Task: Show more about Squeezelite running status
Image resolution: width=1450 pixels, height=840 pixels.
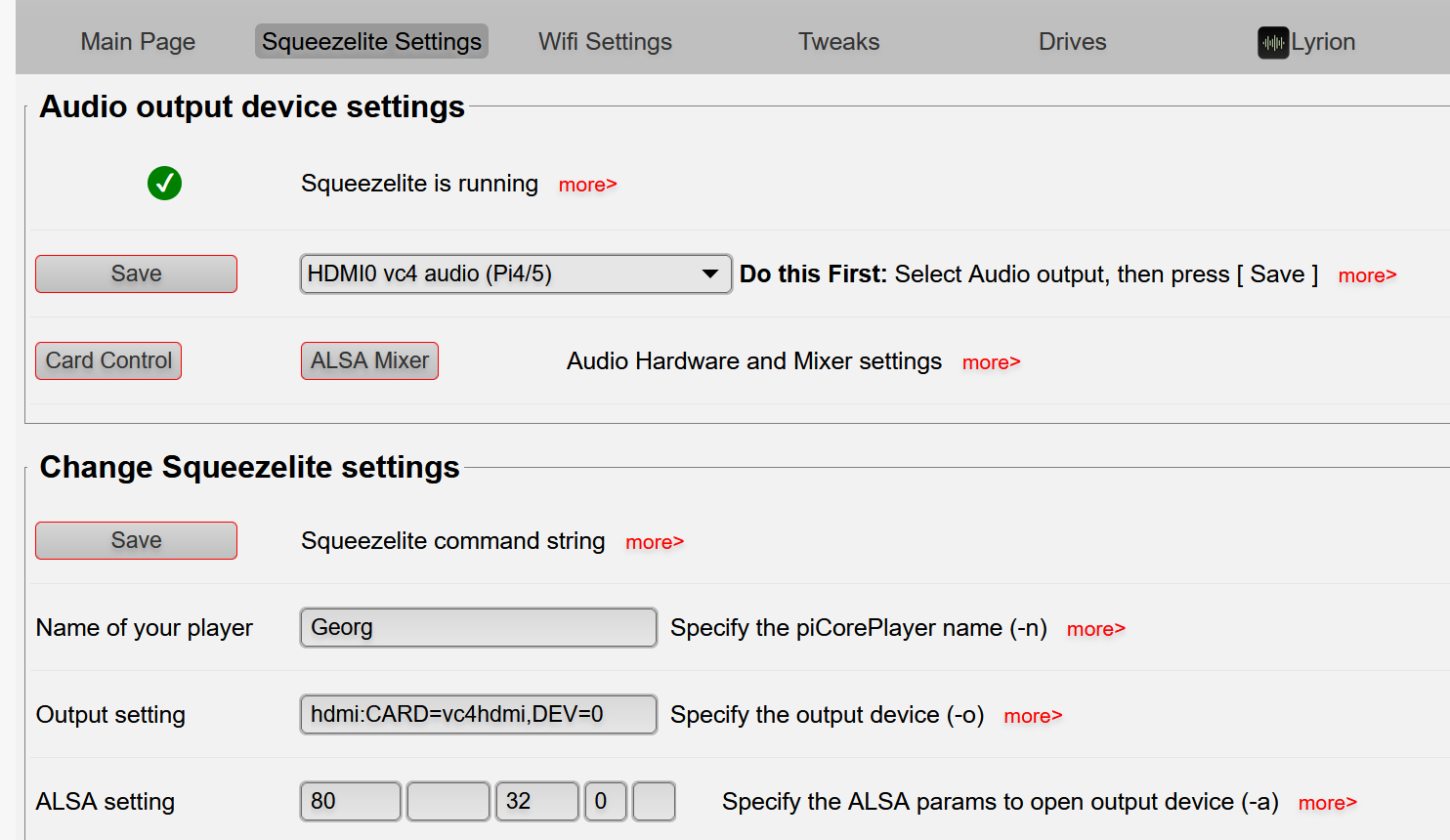Action: tap(587, 185)
